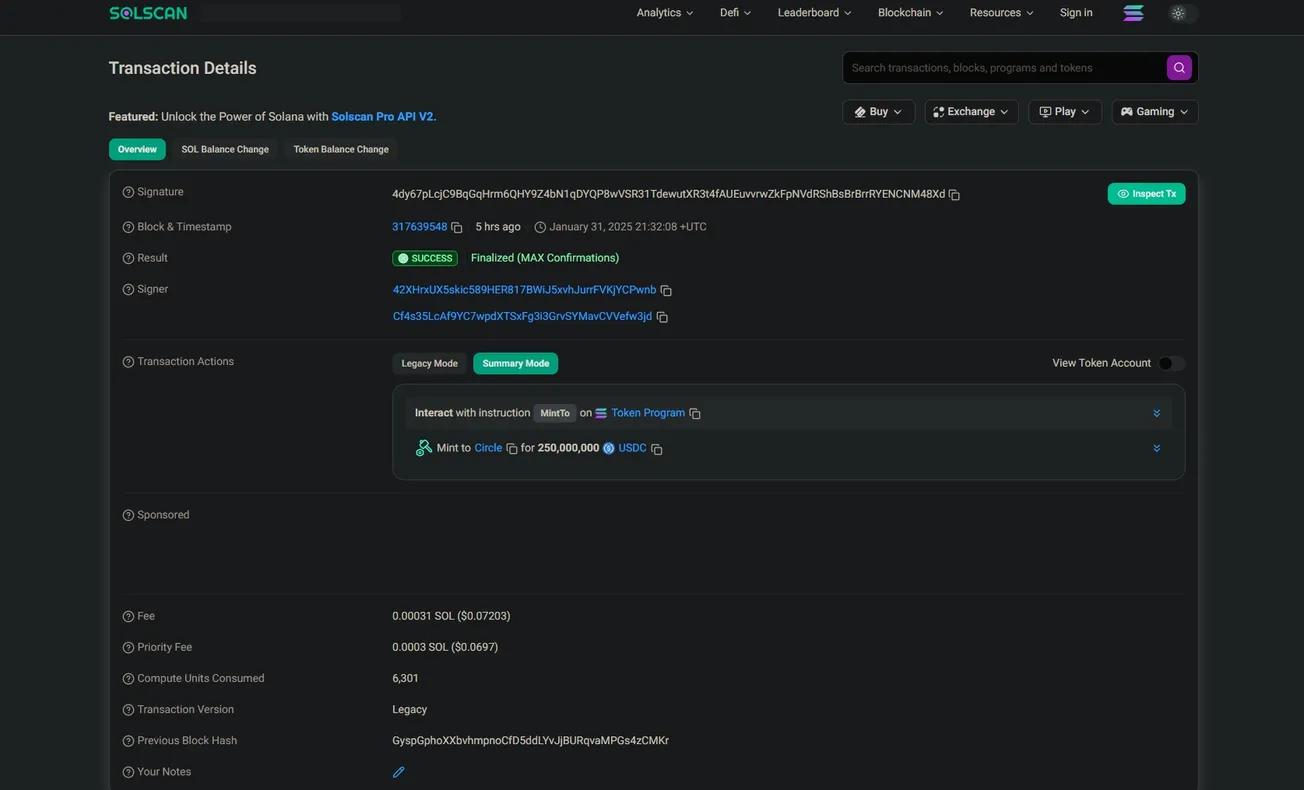This screenshot has width=1304, height=790.
Task: Open the USDC token link
Action: [633, 448]
